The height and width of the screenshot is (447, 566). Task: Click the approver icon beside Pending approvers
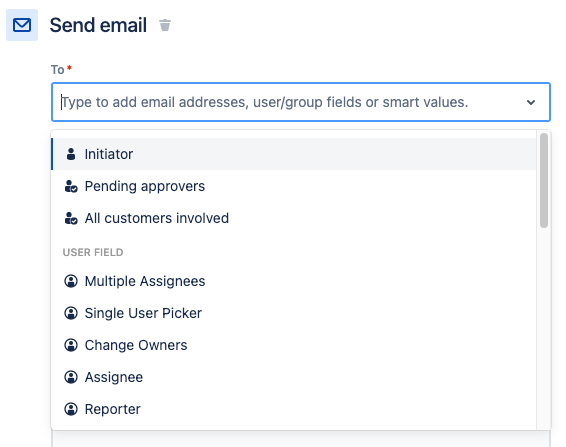click(x=71, y=186)
